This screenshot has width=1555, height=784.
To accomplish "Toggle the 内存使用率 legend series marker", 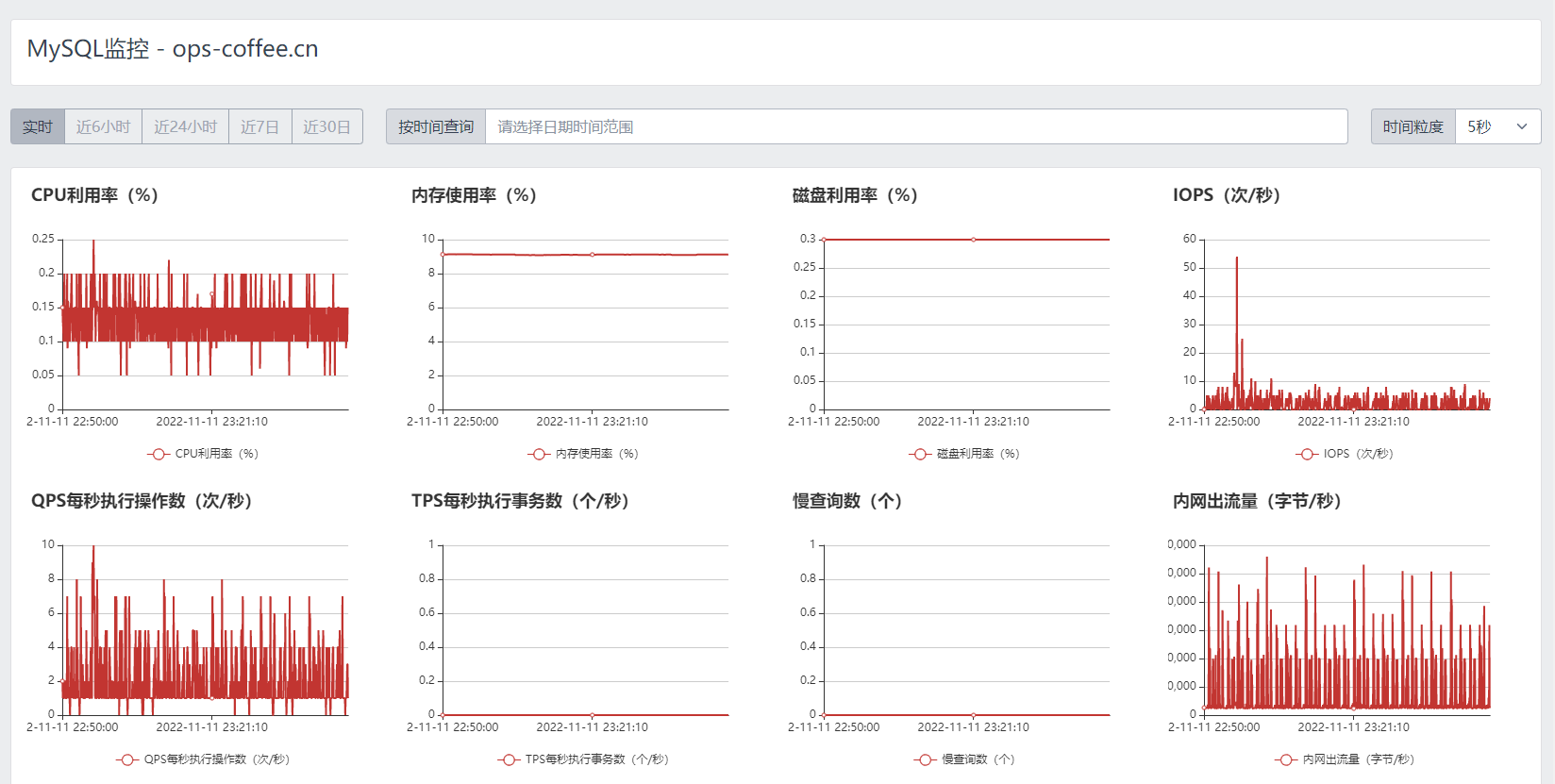I will [x=539, y=454].
